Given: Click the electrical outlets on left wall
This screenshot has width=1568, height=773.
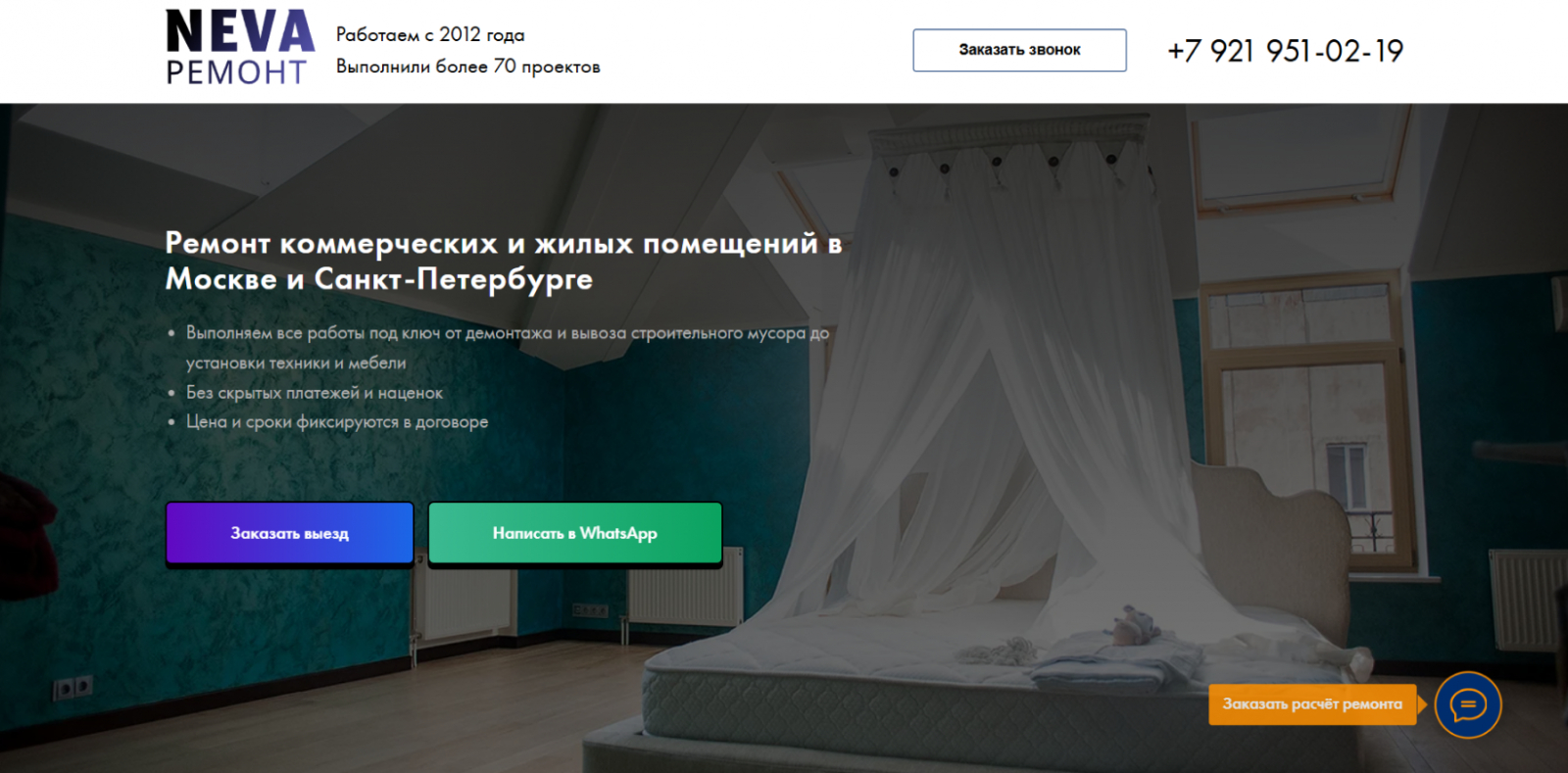Looking at the screenshot, I should pos(73,688).
